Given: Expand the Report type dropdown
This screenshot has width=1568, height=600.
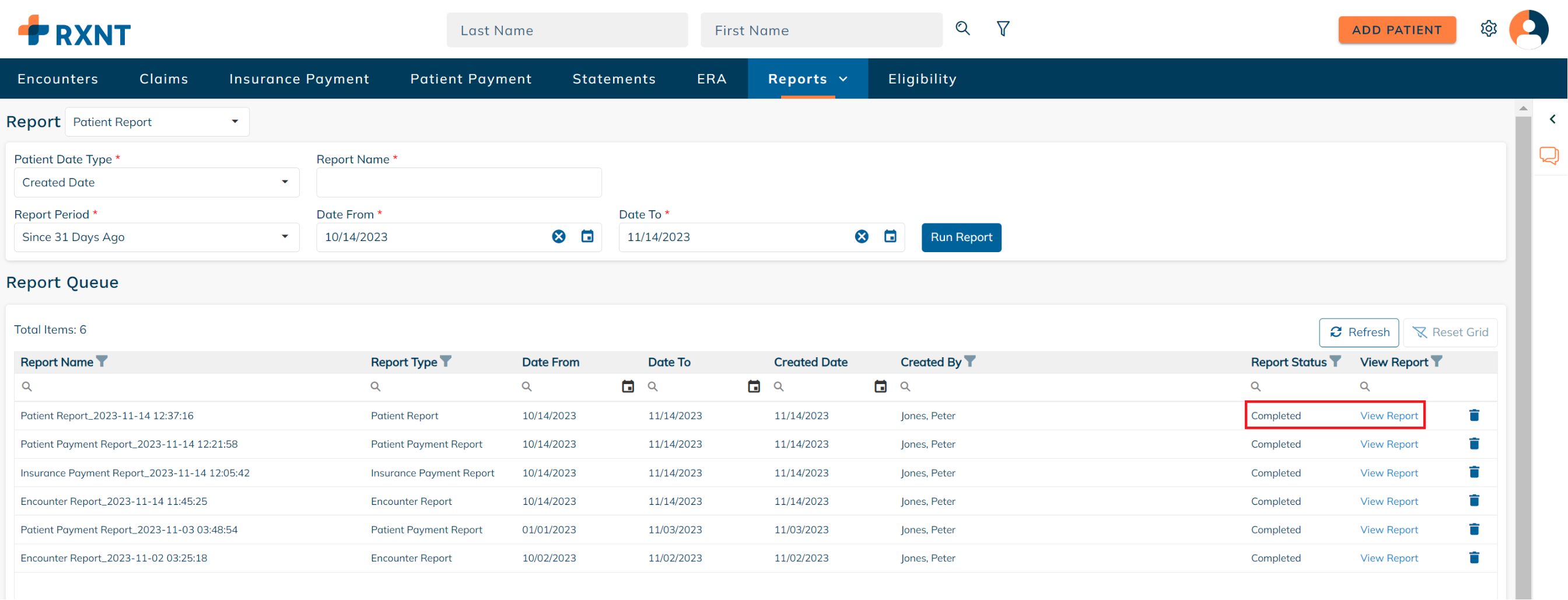Looking at the screenshot, I should 157,122.
